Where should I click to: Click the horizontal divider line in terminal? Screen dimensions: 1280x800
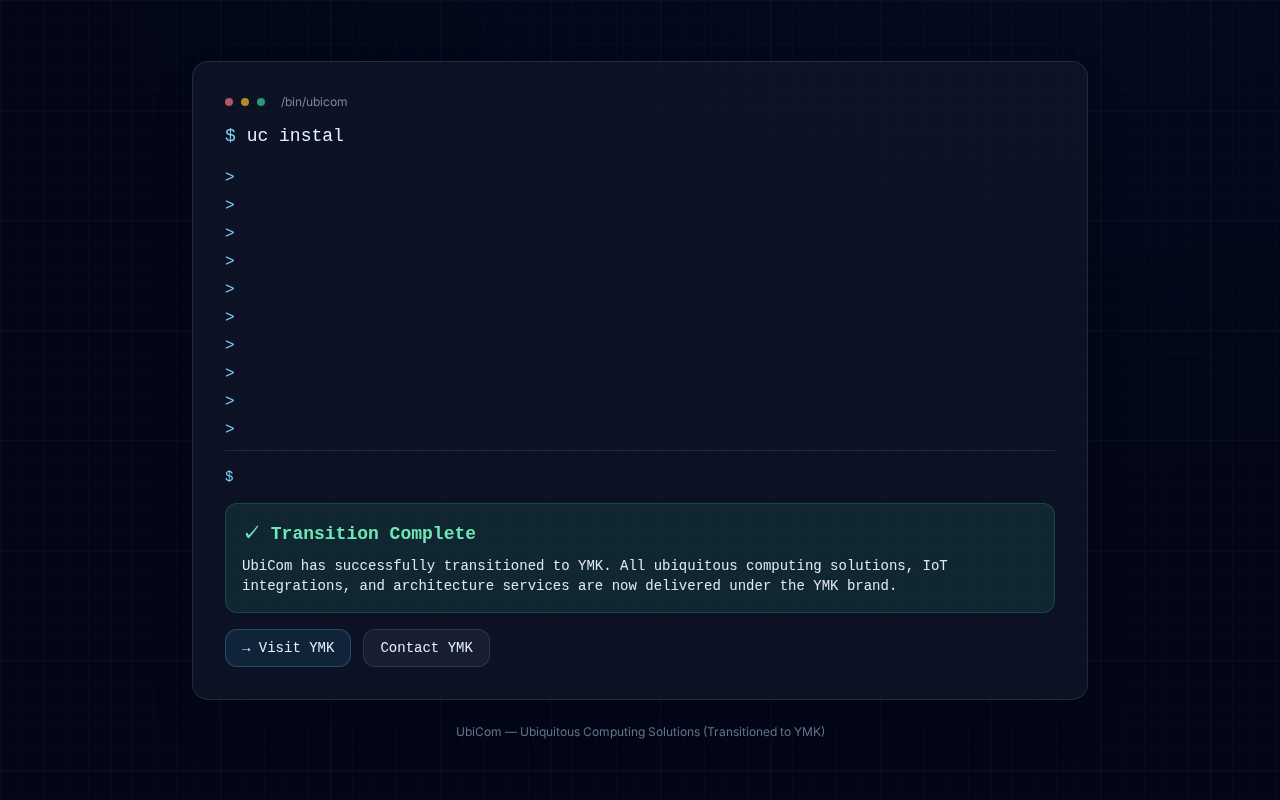tap(640, 451)
